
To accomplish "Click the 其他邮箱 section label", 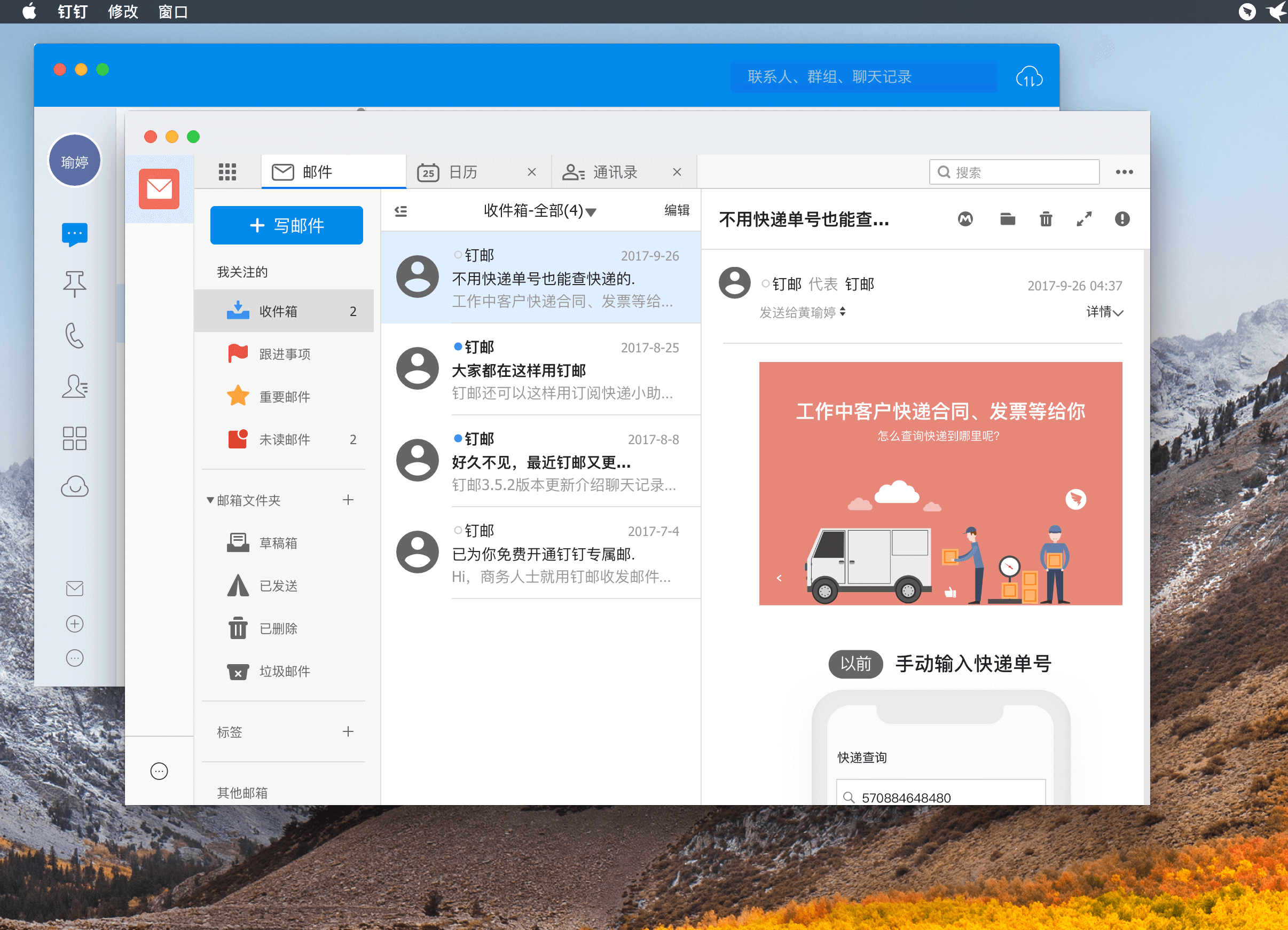I will pyautogui.click(x=242, y=792).
